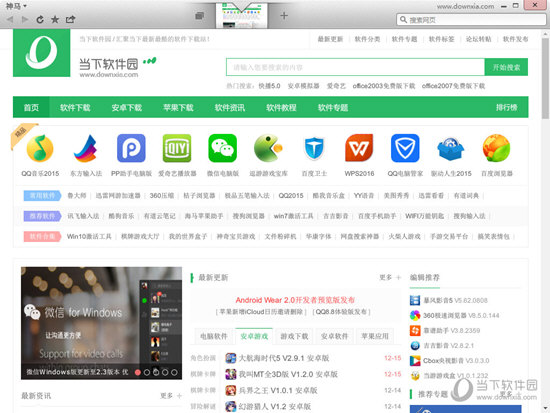Viewport: 550px width, 413px height.
Task: Open the 神马 browser menu dropdown
Action: tap(16, 6)
